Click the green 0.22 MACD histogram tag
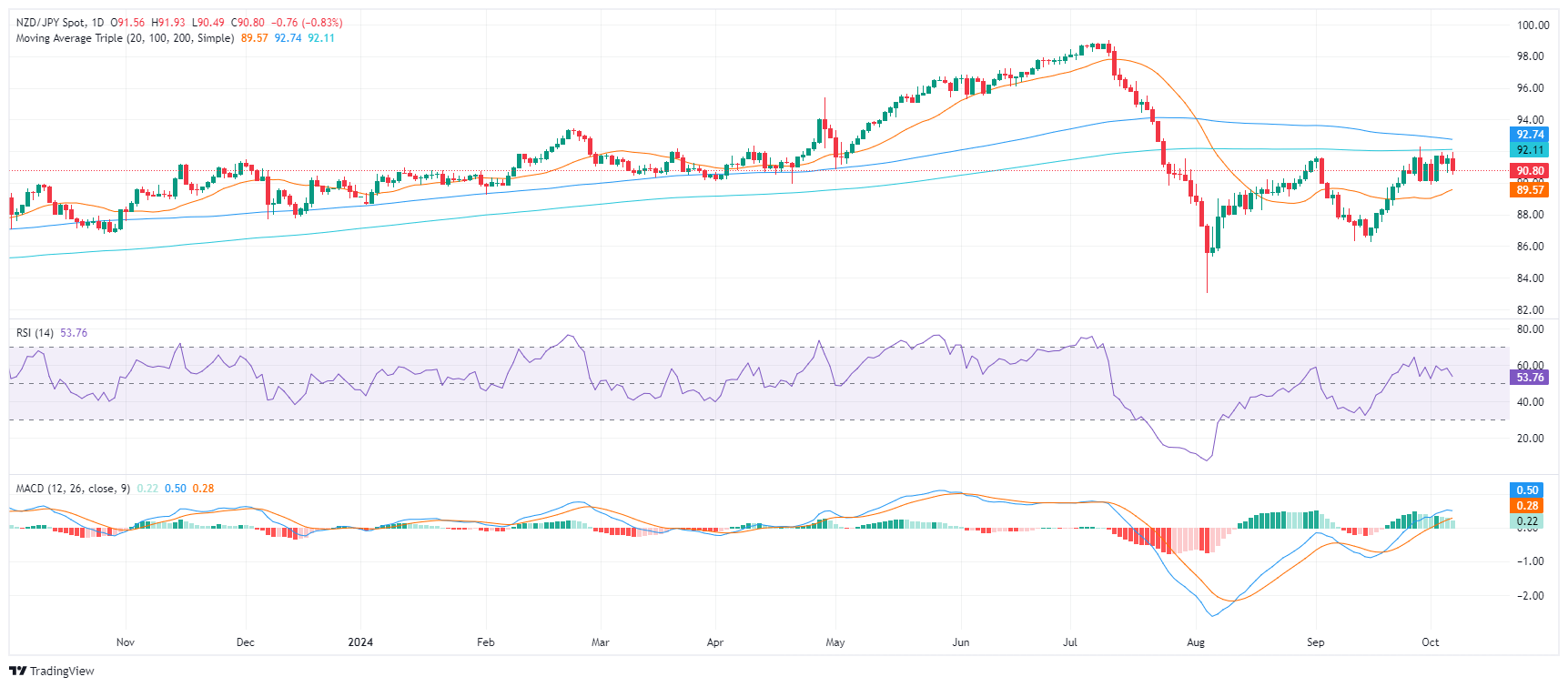Image resolution: width=1568 pixels, height=687 pixels. click(x=1527, y=521)
